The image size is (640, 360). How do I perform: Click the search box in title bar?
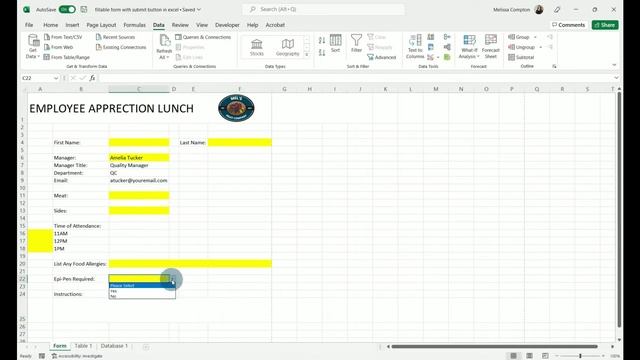click(x=323, y=9)
